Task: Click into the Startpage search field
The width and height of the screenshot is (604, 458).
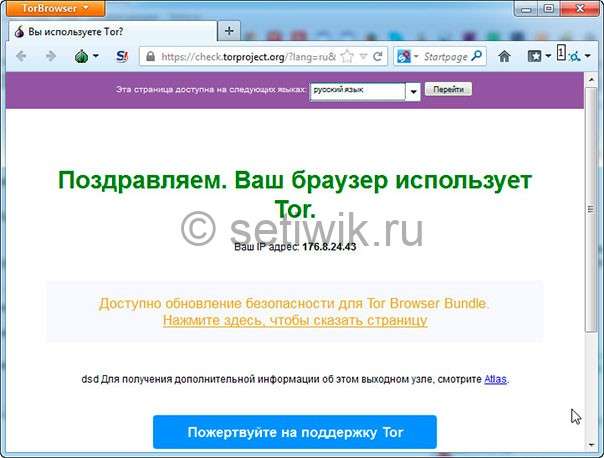Action: (446, 57)
